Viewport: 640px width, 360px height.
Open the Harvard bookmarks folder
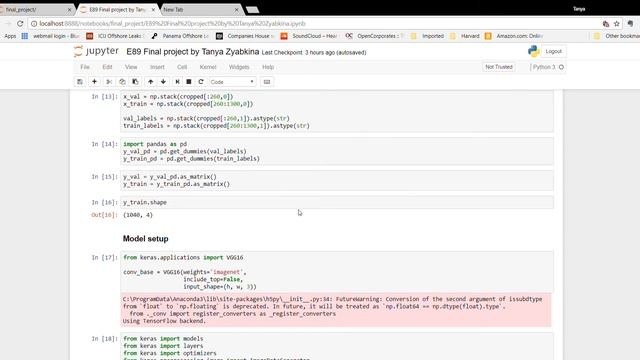click(465, 36)
